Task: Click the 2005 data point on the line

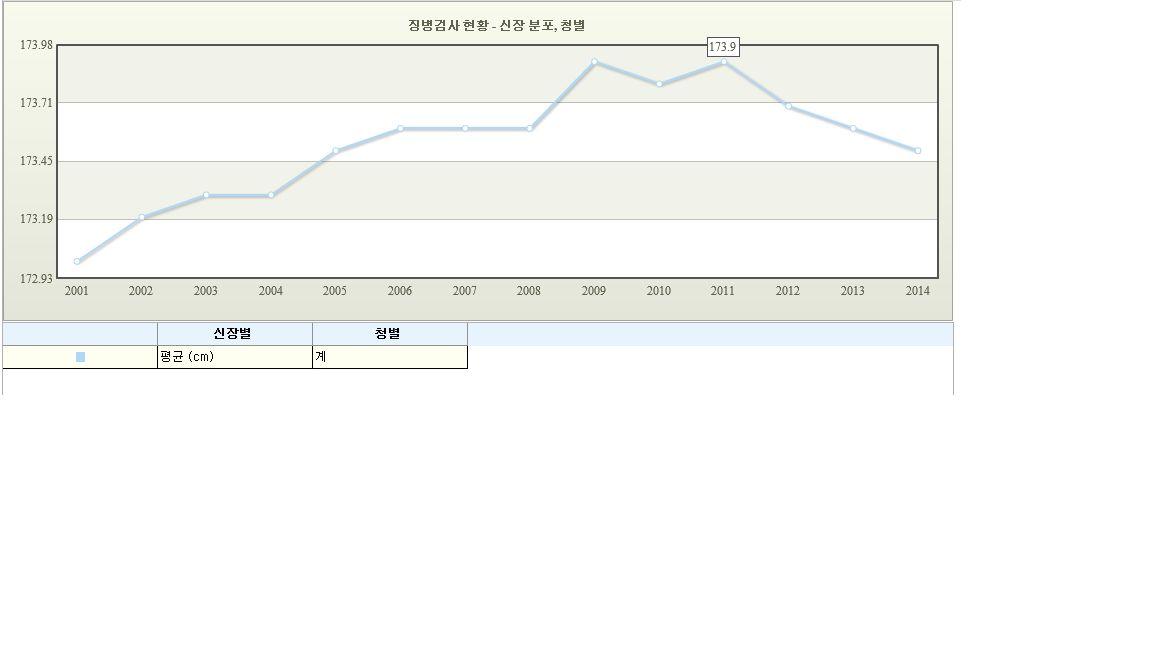Action: point(336,151)
